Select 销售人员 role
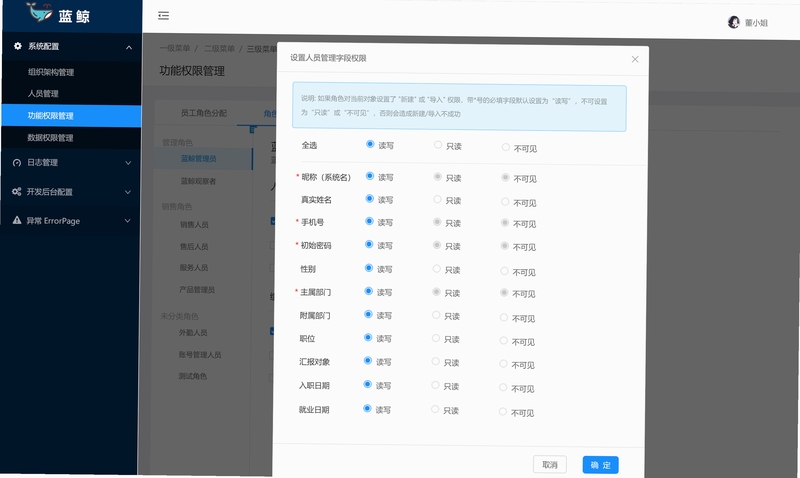Viewport: 800px width, 478px height. coord(194,224)
